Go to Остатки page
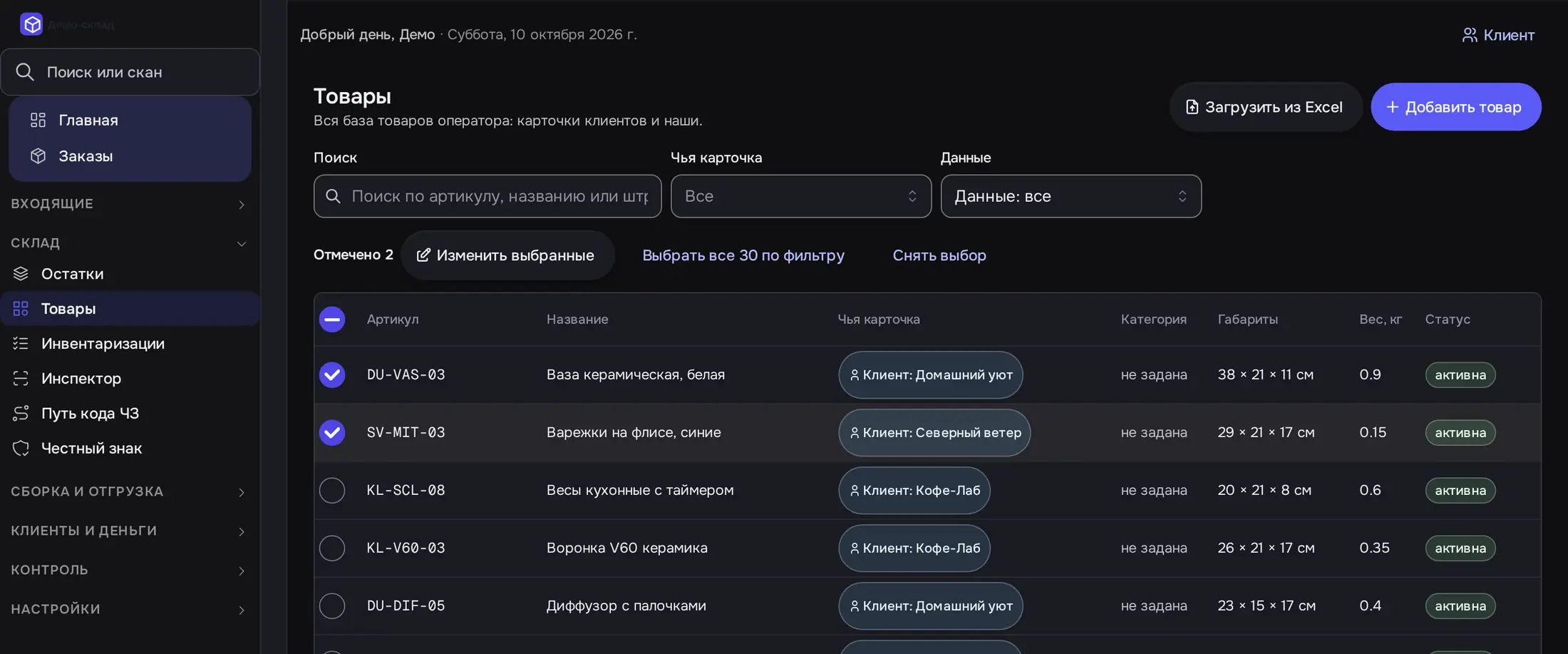 pos(130,274)
